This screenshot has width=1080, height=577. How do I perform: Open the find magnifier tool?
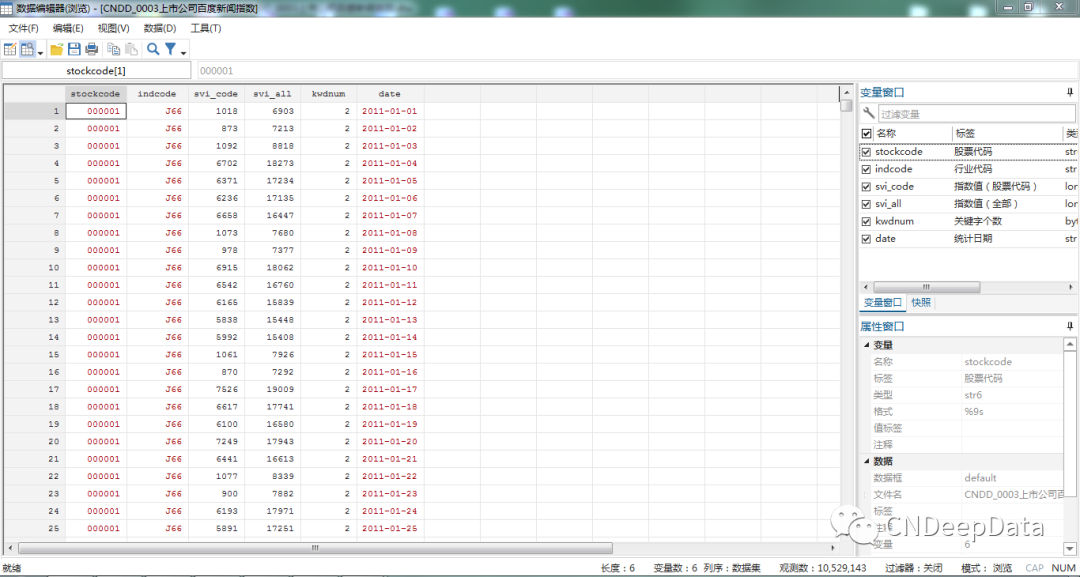[154, 49]
